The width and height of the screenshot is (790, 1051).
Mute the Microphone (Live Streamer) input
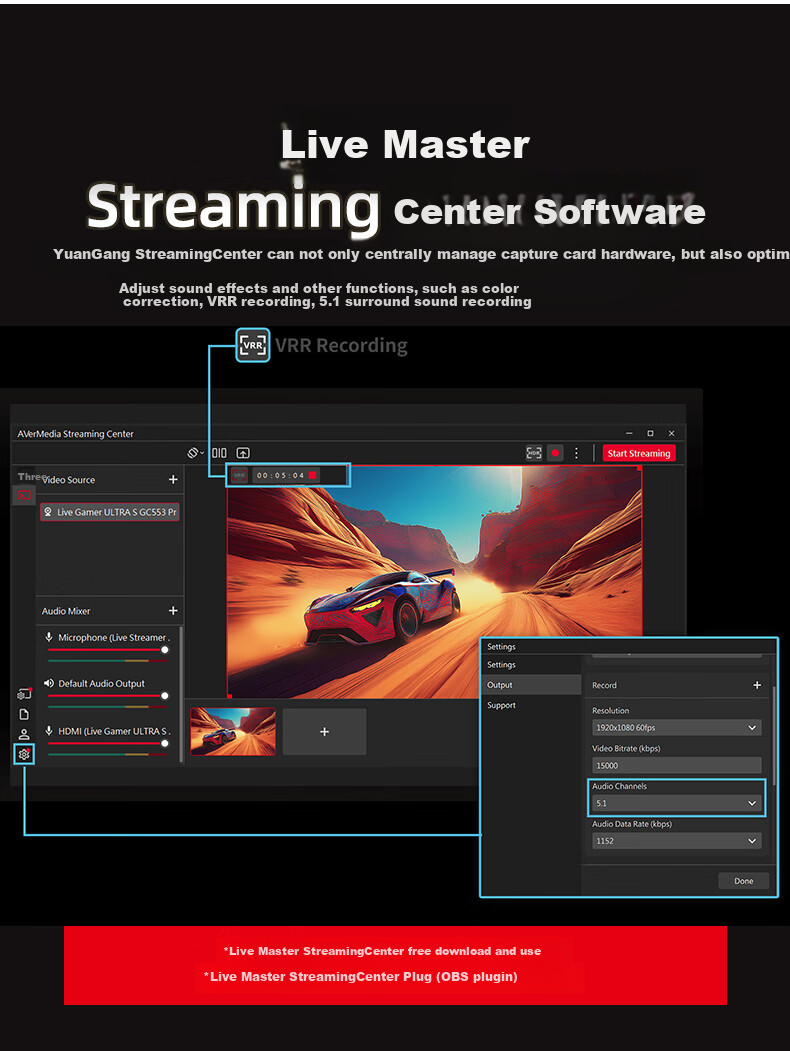[48, 637]
